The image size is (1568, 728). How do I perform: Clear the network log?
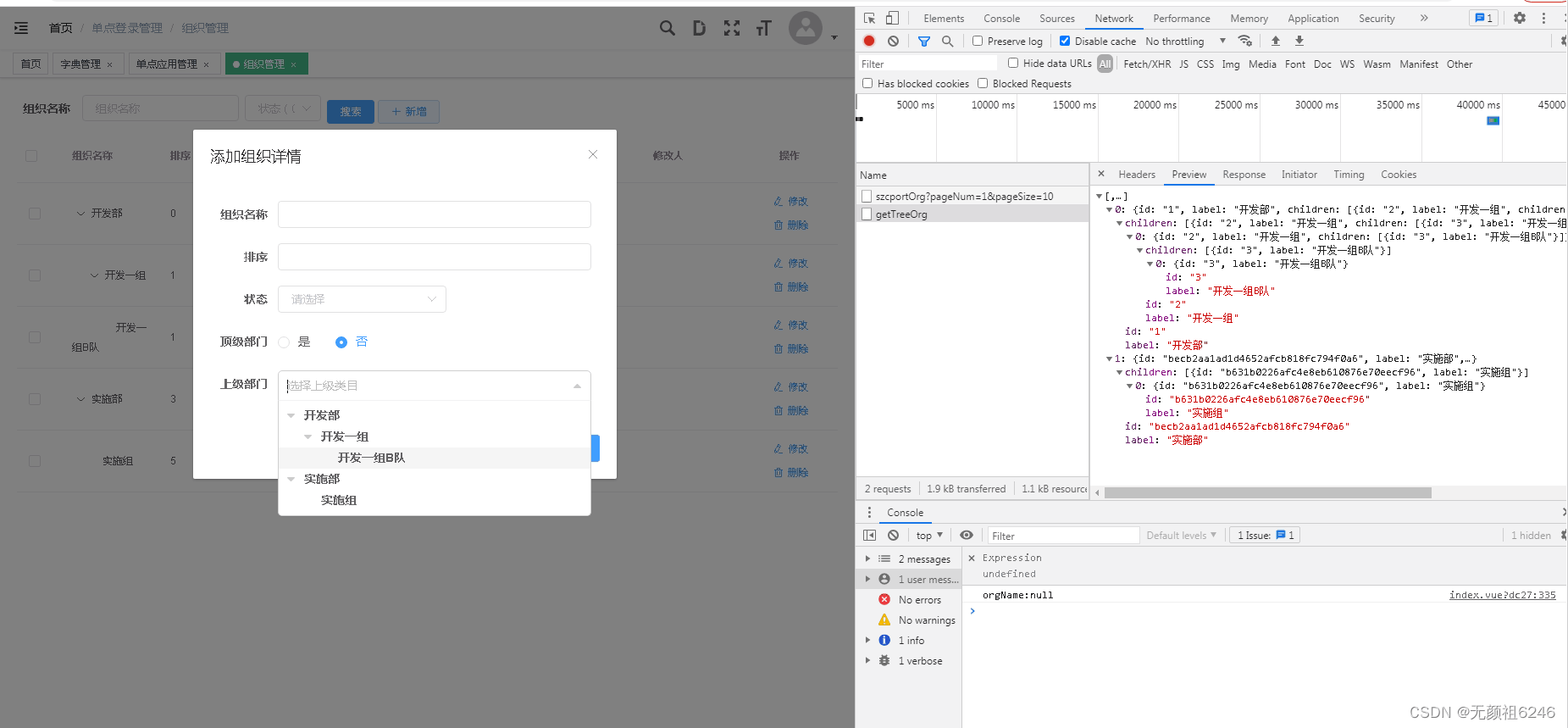tap(893, 41)
